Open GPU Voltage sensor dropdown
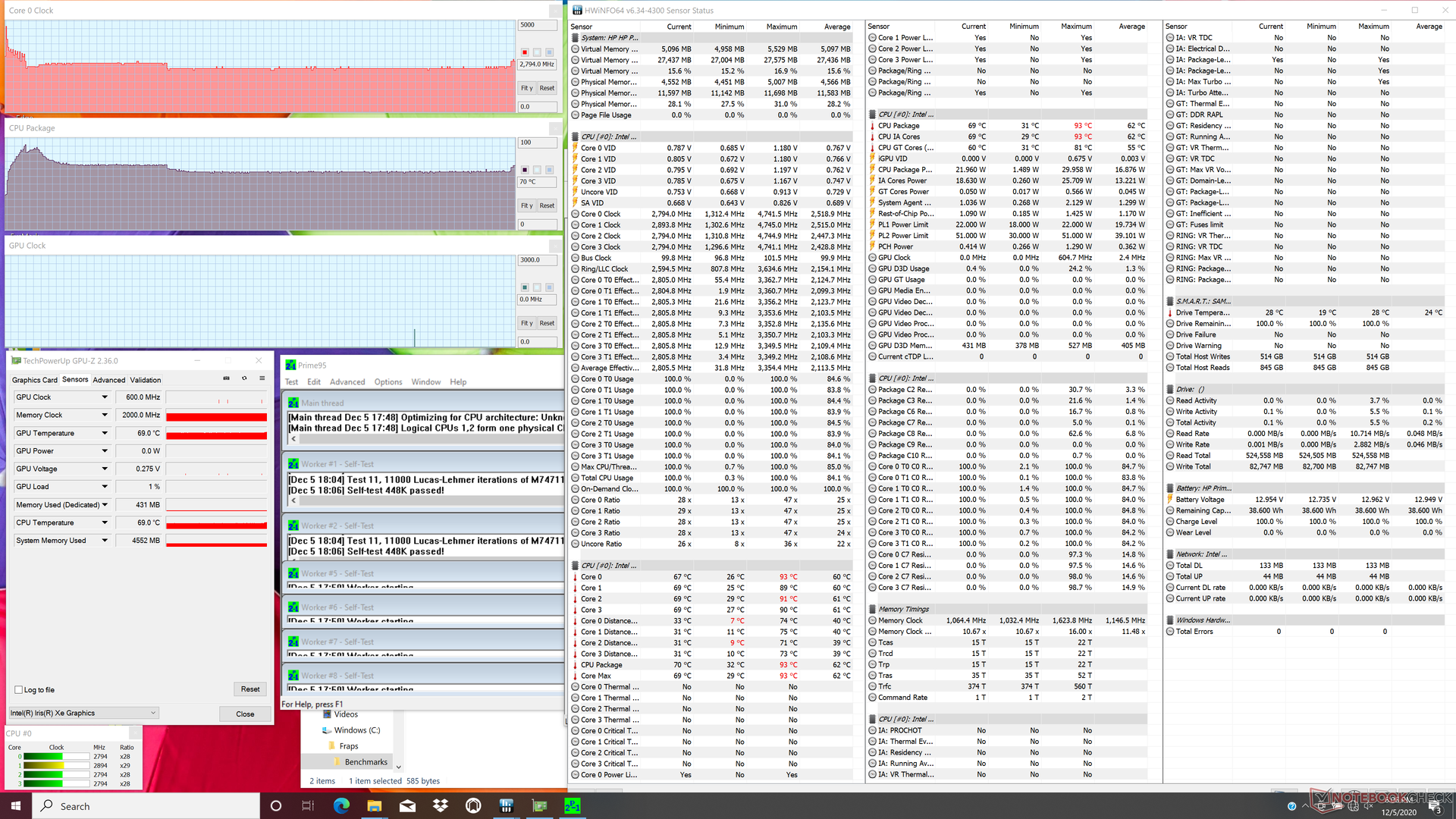This screenshot has width=1456, height=819. pyautogui.click(x=105, y=469)
